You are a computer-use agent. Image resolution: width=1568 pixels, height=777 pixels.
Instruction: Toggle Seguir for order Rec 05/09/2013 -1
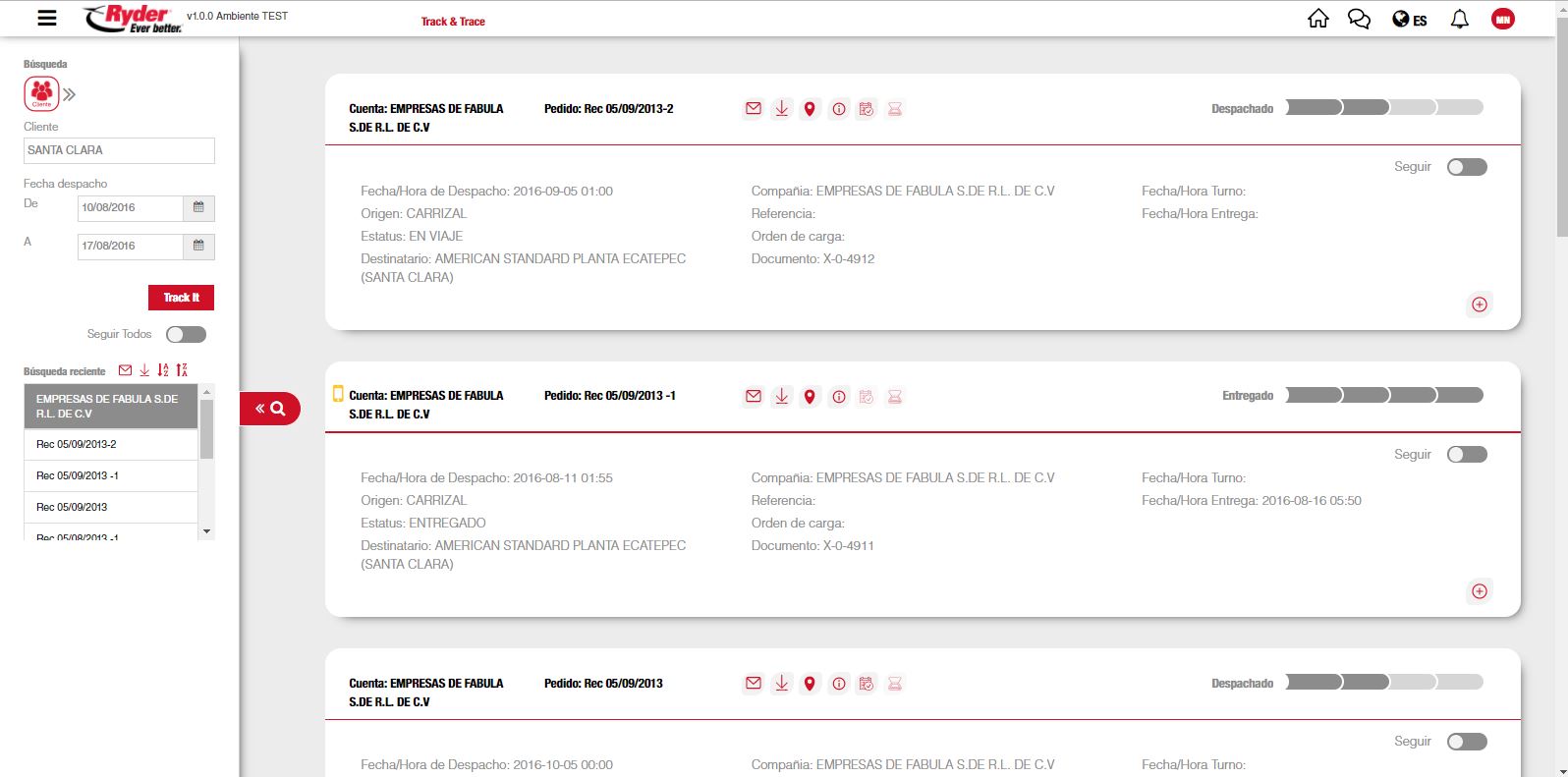click(x=1467, y=455)
